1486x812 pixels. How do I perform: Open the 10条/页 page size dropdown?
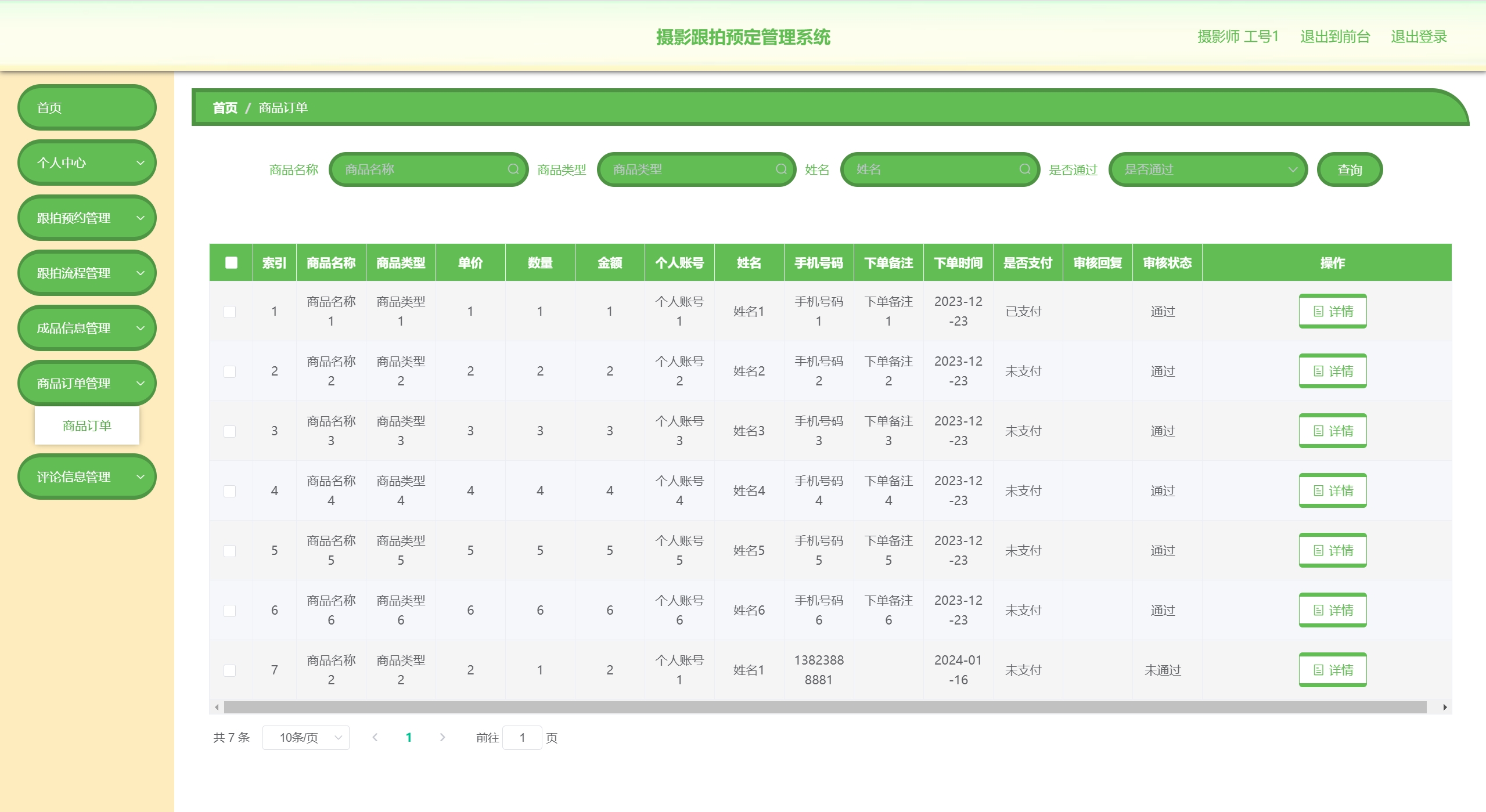305,738
